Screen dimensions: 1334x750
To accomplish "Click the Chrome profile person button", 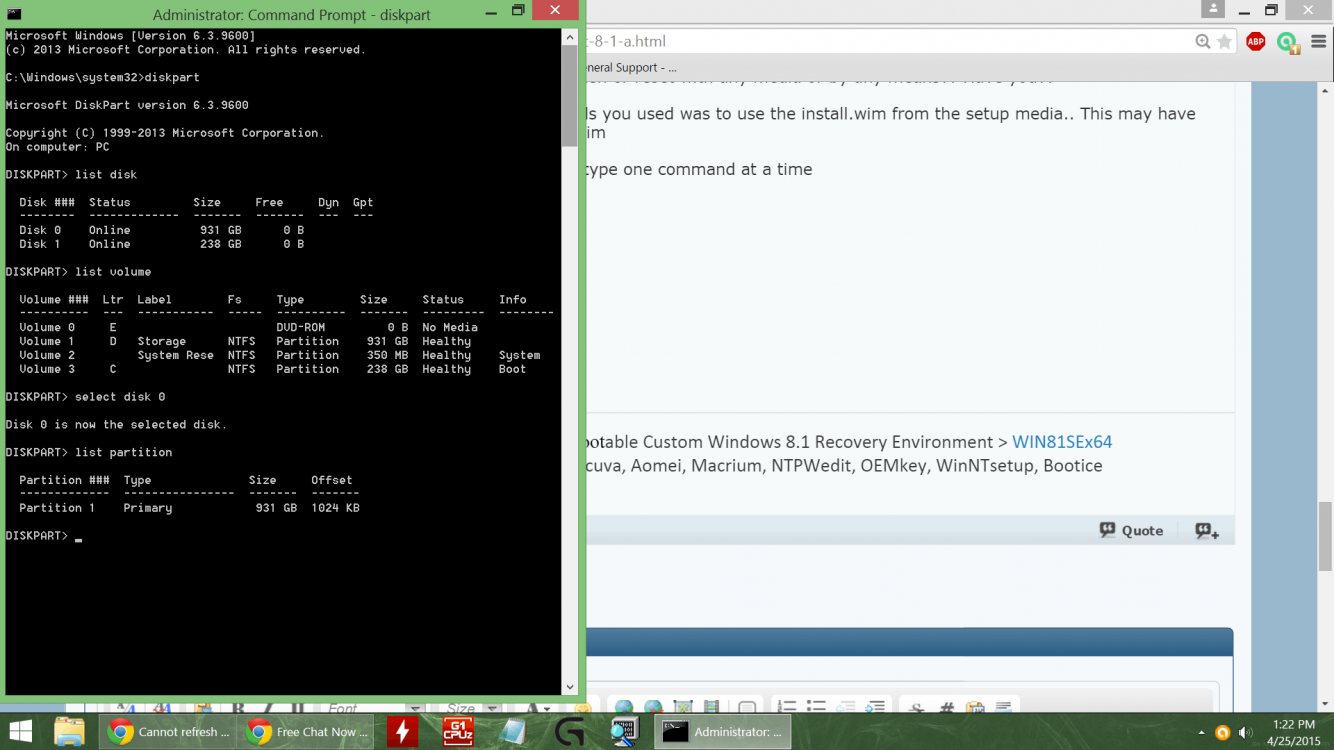I will pyautogui.click(x=1213, y=9).
